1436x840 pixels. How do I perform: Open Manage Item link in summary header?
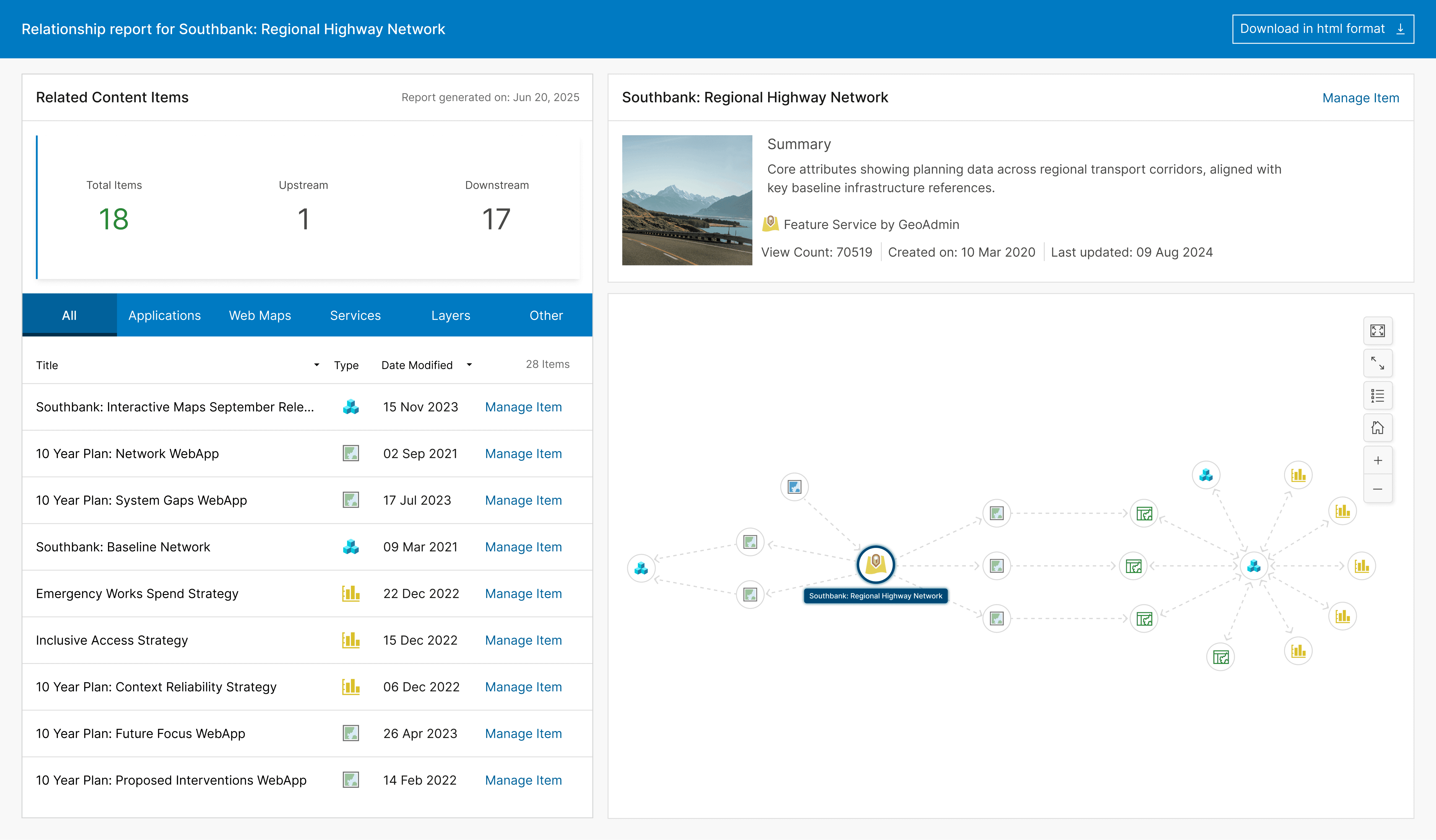[1360, 98]
